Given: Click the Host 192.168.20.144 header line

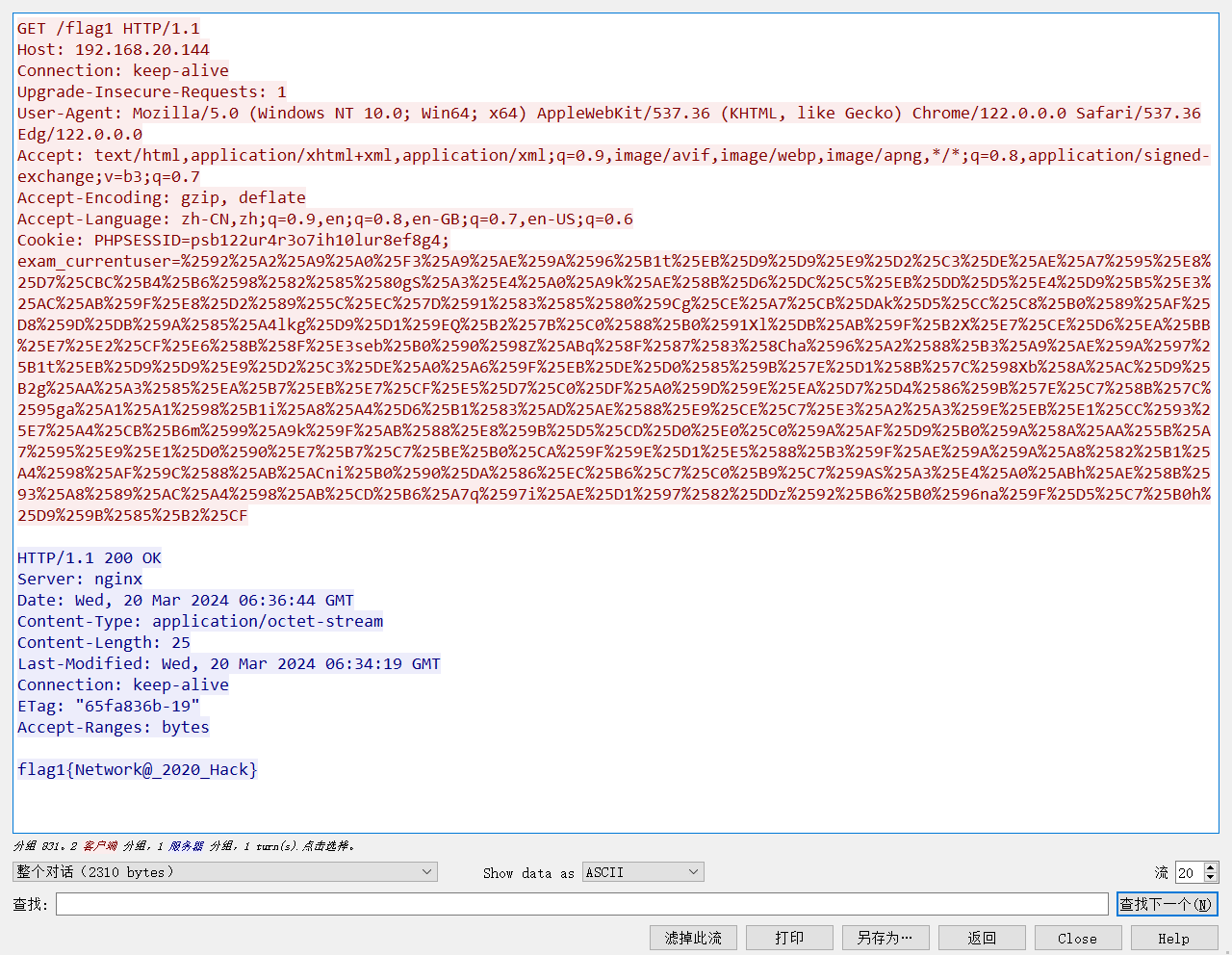Looking at the screenshot, I should (x=114, y=50).
